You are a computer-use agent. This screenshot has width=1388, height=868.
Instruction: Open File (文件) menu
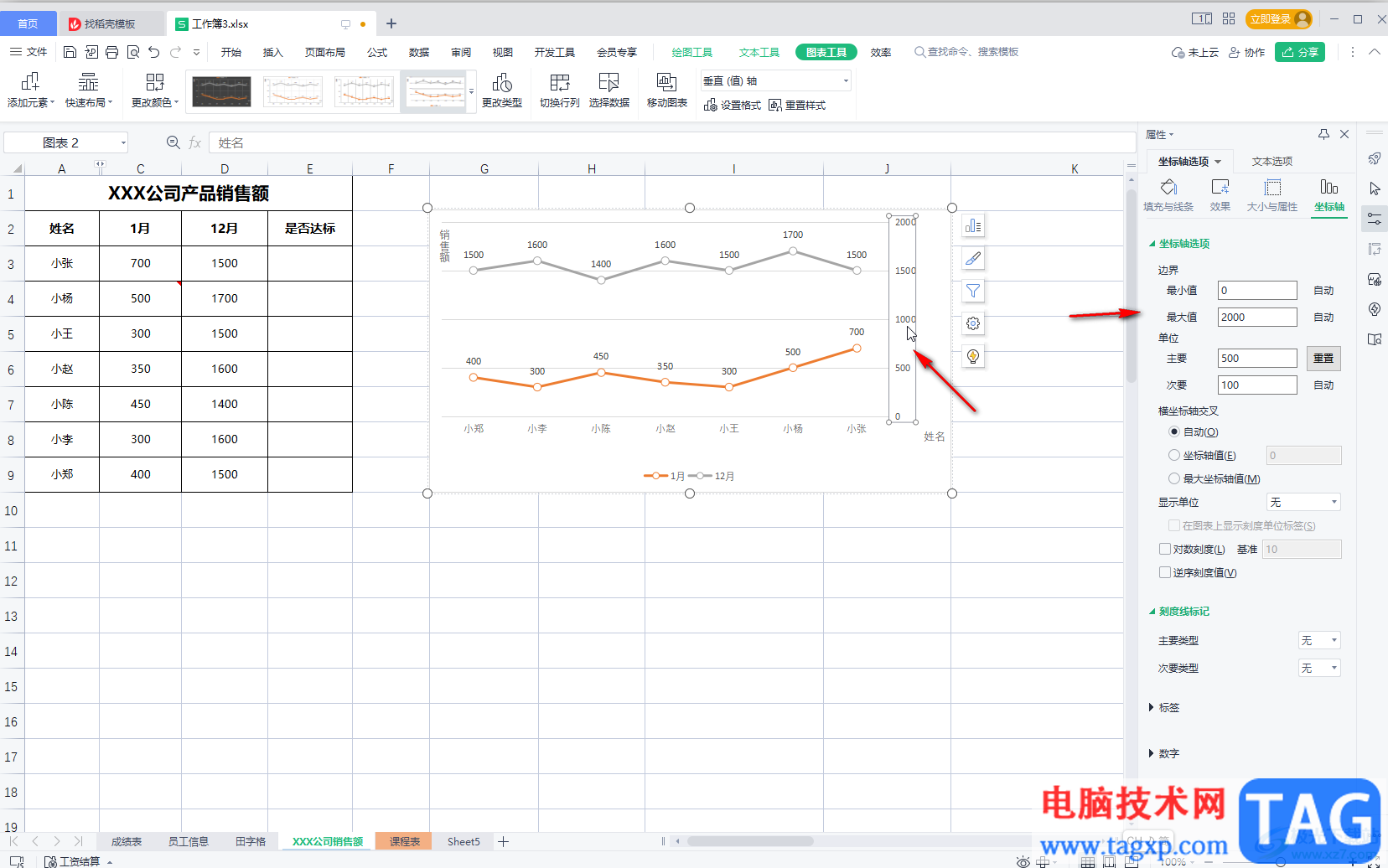click(28, 52)
